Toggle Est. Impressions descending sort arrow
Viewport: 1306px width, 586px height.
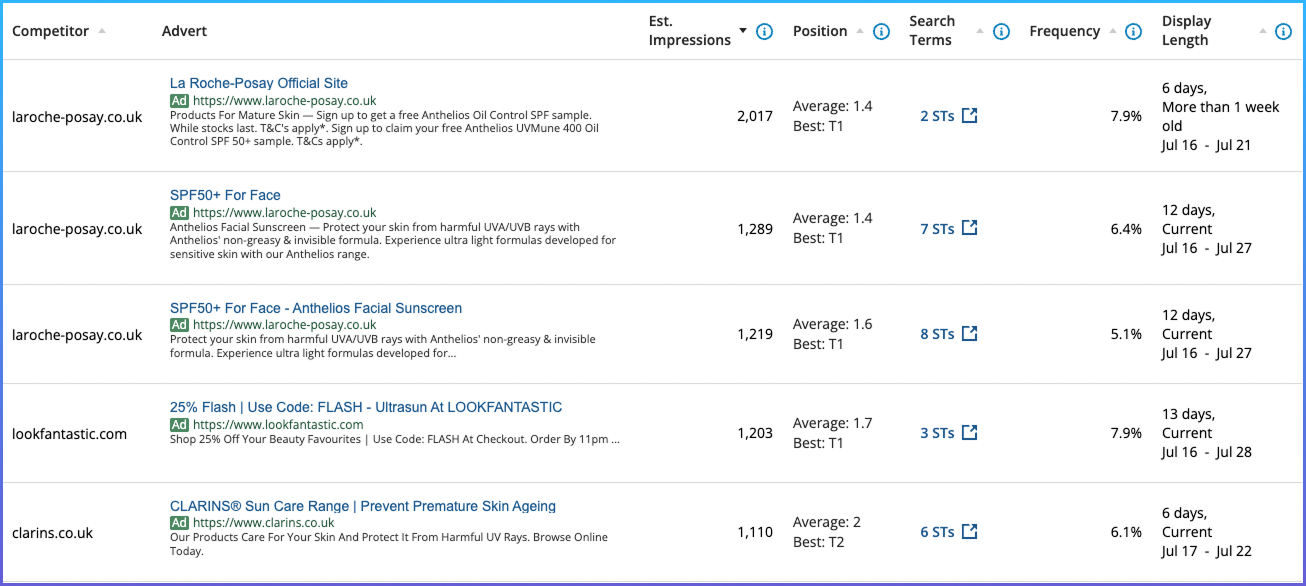point(743,31)
